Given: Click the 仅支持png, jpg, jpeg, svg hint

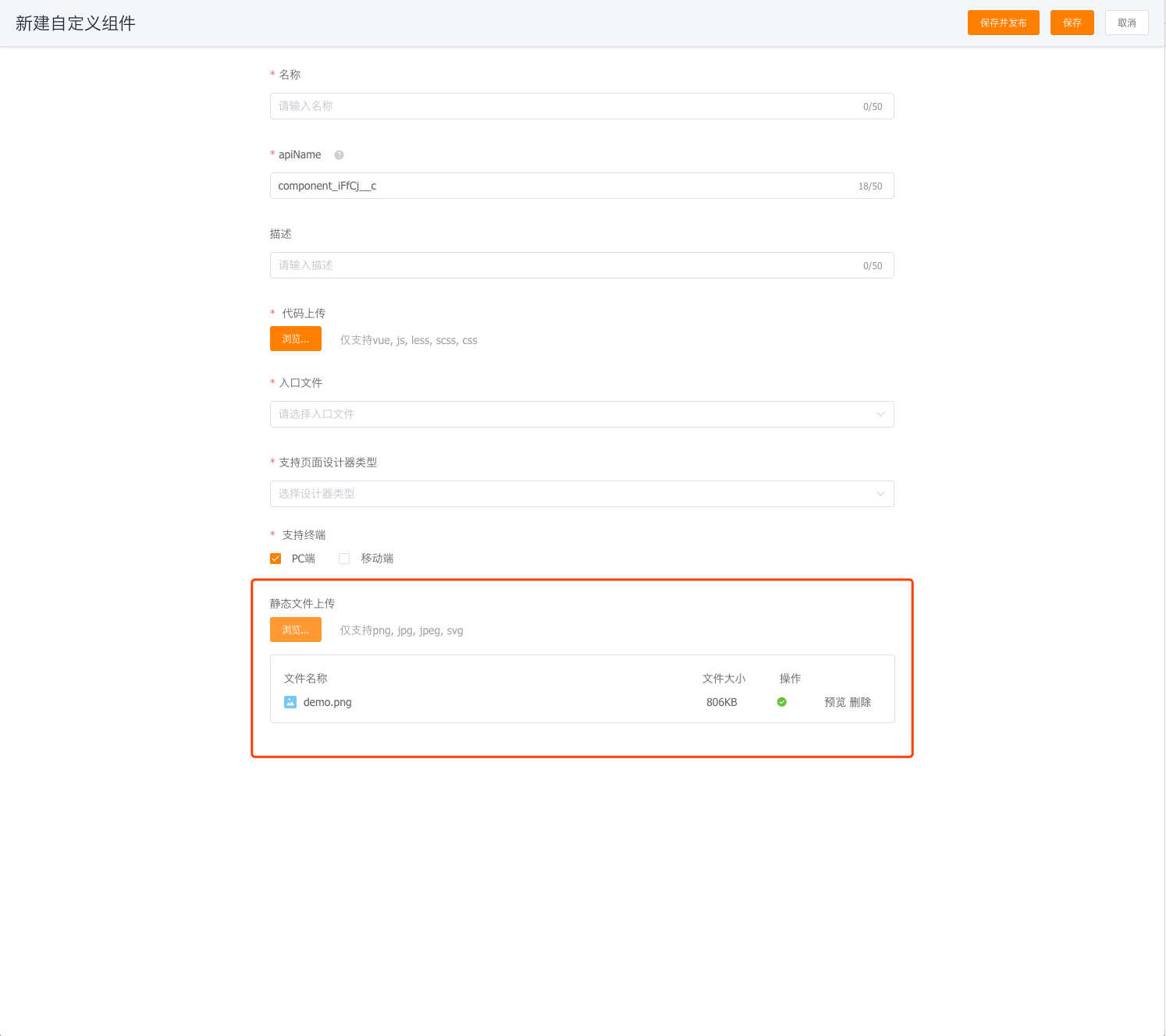Looking at the screenshot, I should pyautogui.click(x=402, y=630).
